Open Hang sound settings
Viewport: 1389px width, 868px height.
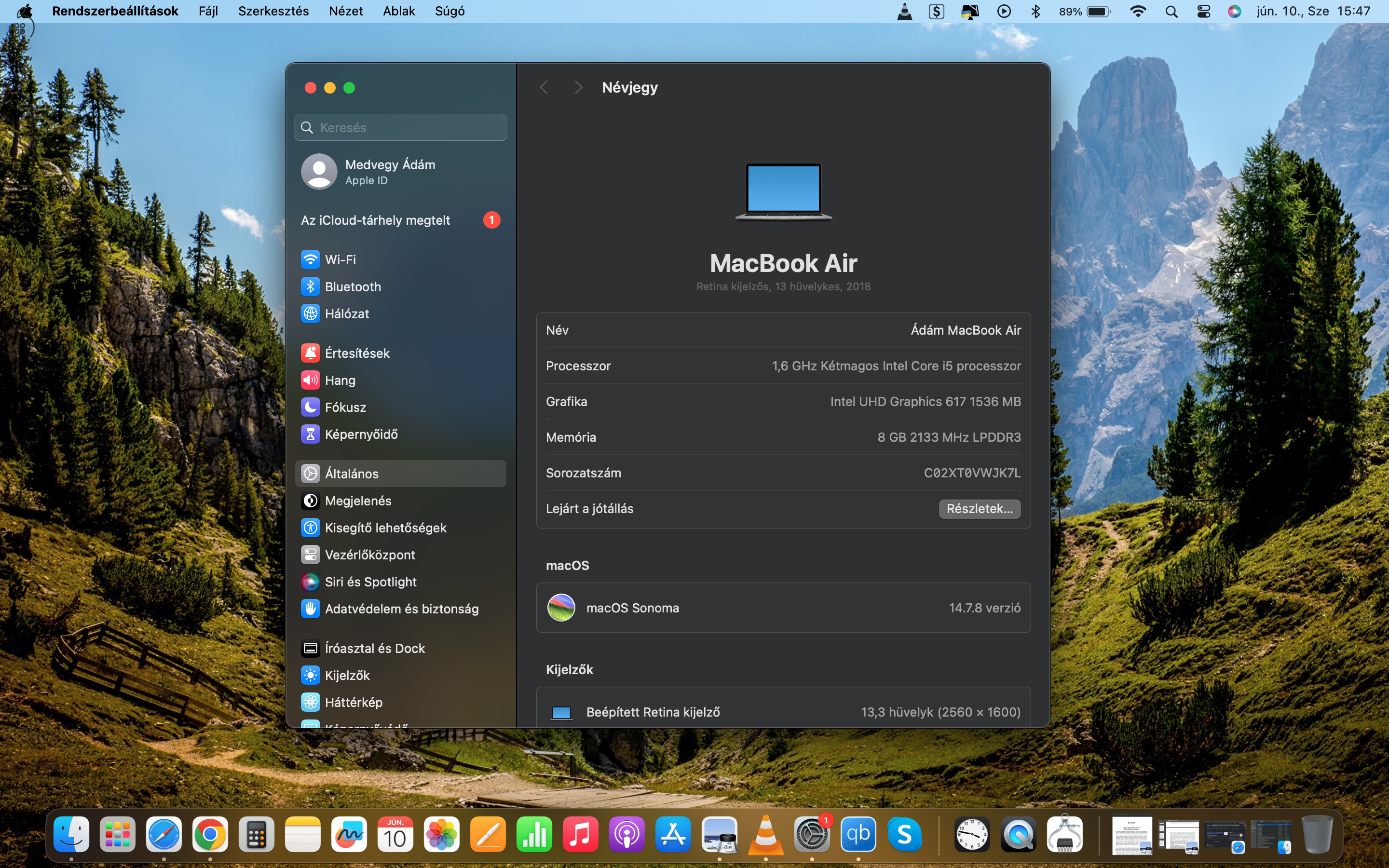(400, 380)
